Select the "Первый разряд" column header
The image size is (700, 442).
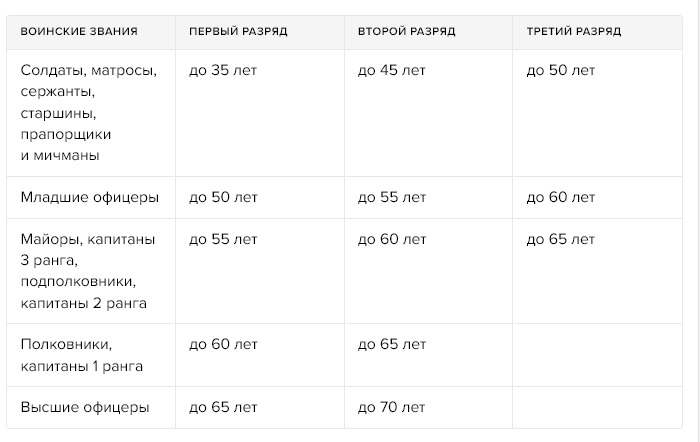(x=238, y=31)
